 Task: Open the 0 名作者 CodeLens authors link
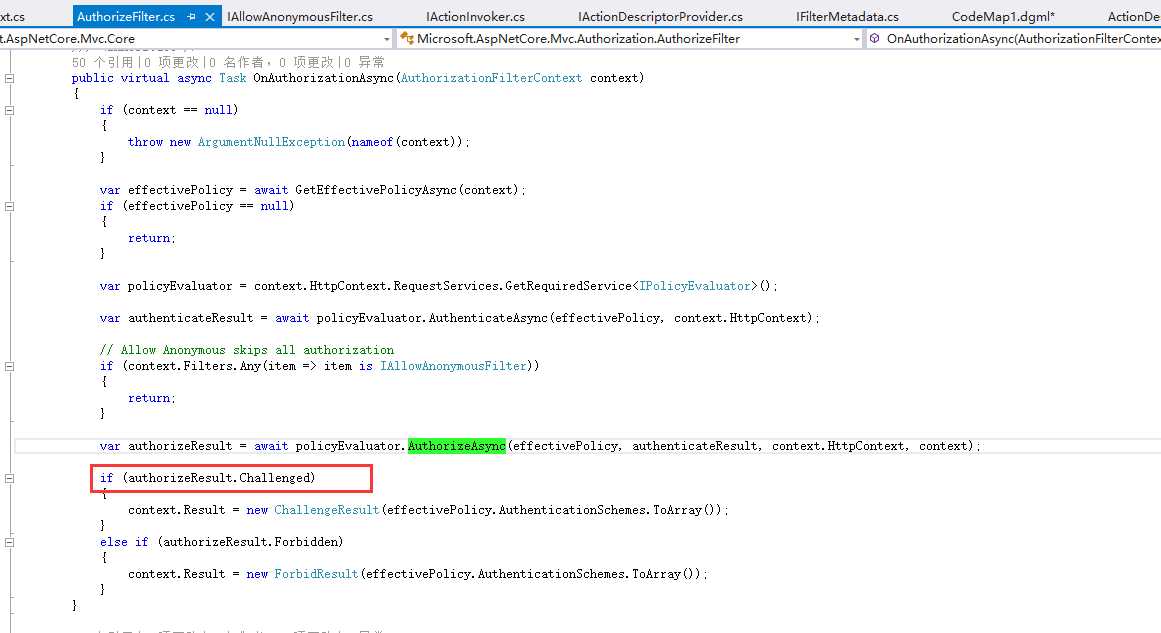[242, 62]
